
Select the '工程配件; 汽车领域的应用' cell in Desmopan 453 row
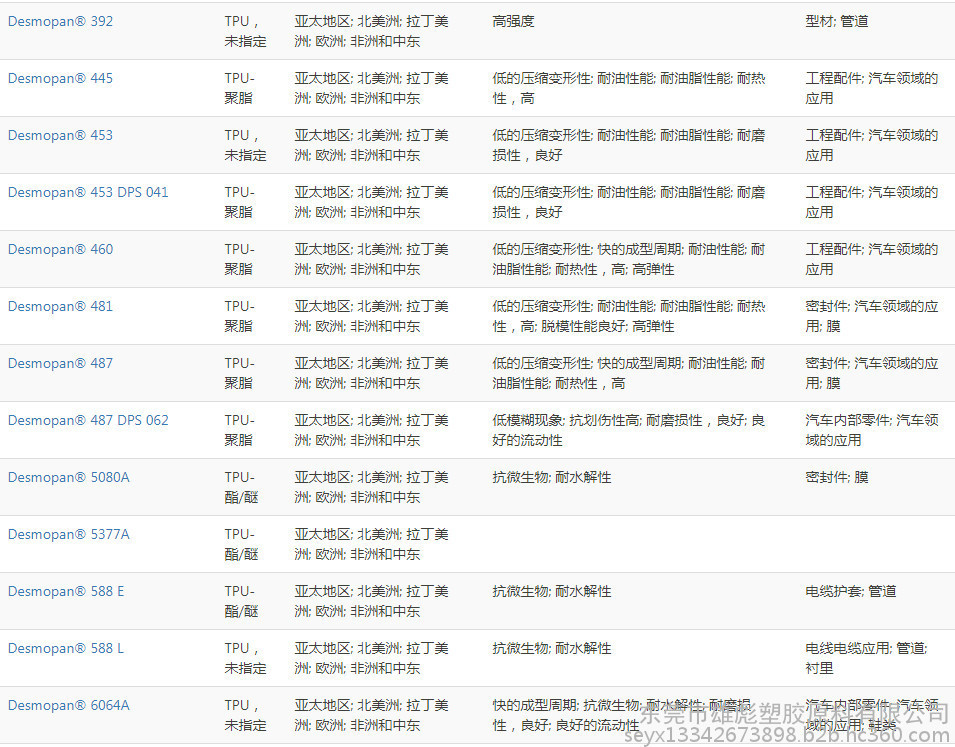click(872, 145)
